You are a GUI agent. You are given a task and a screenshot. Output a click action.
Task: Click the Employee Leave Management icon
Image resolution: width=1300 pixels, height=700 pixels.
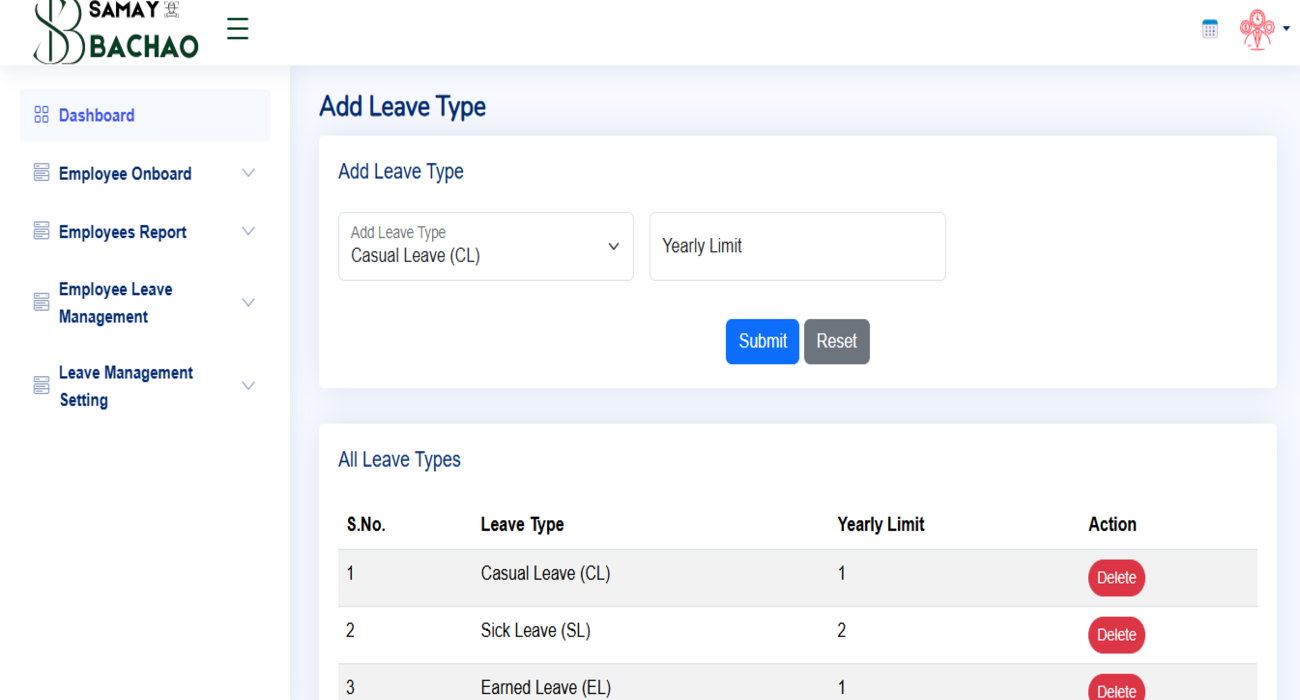[40, 301]
